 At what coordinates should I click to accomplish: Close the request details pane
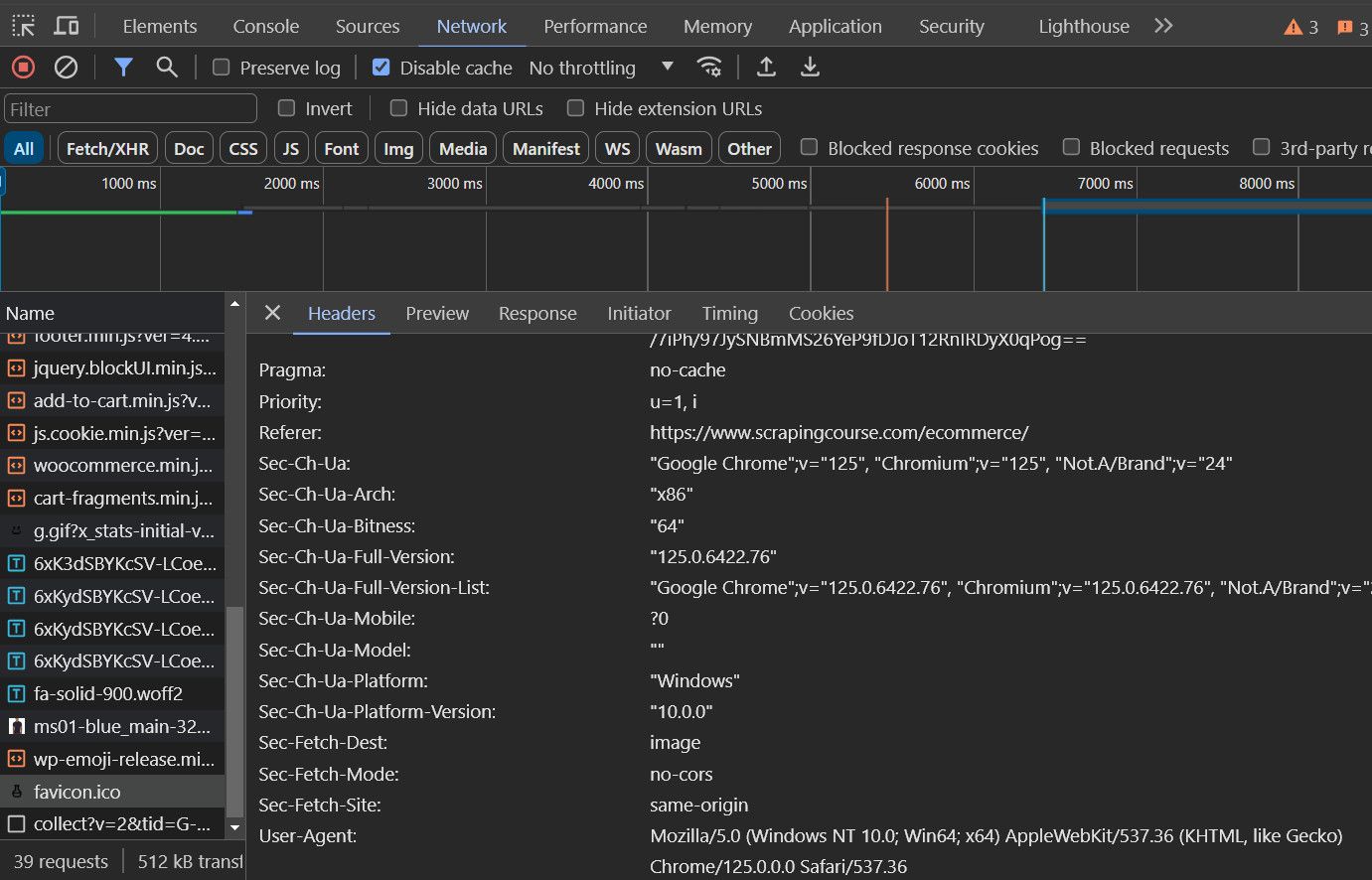coord(272,313)
